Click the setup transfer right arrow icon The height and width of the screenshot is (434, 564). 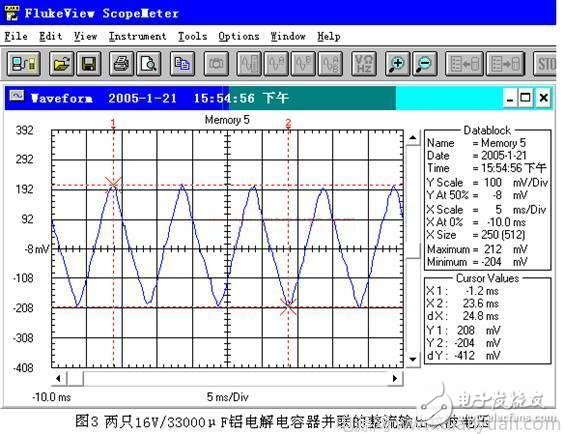point(505,64)
